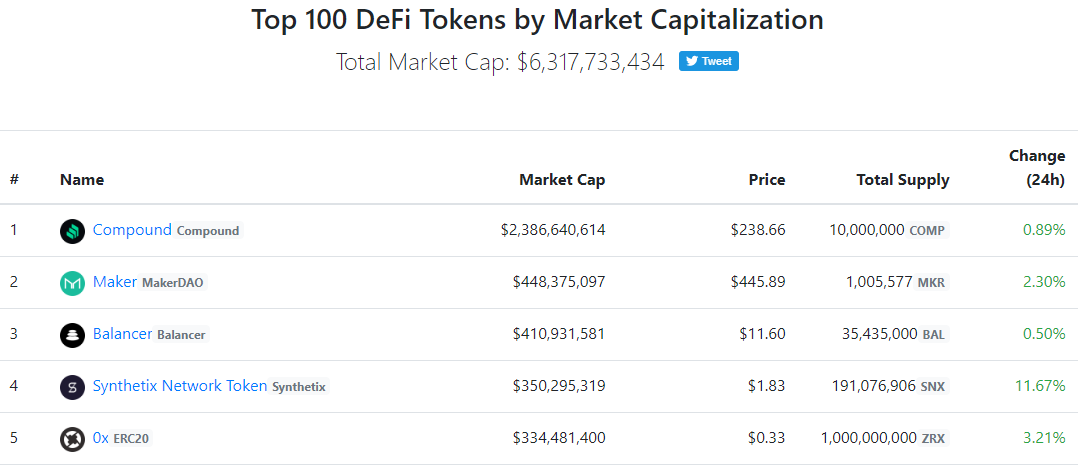Click the ERC20 tag beside 0x
Viewport: 1082px width, 468px height.
pos(131,439)
